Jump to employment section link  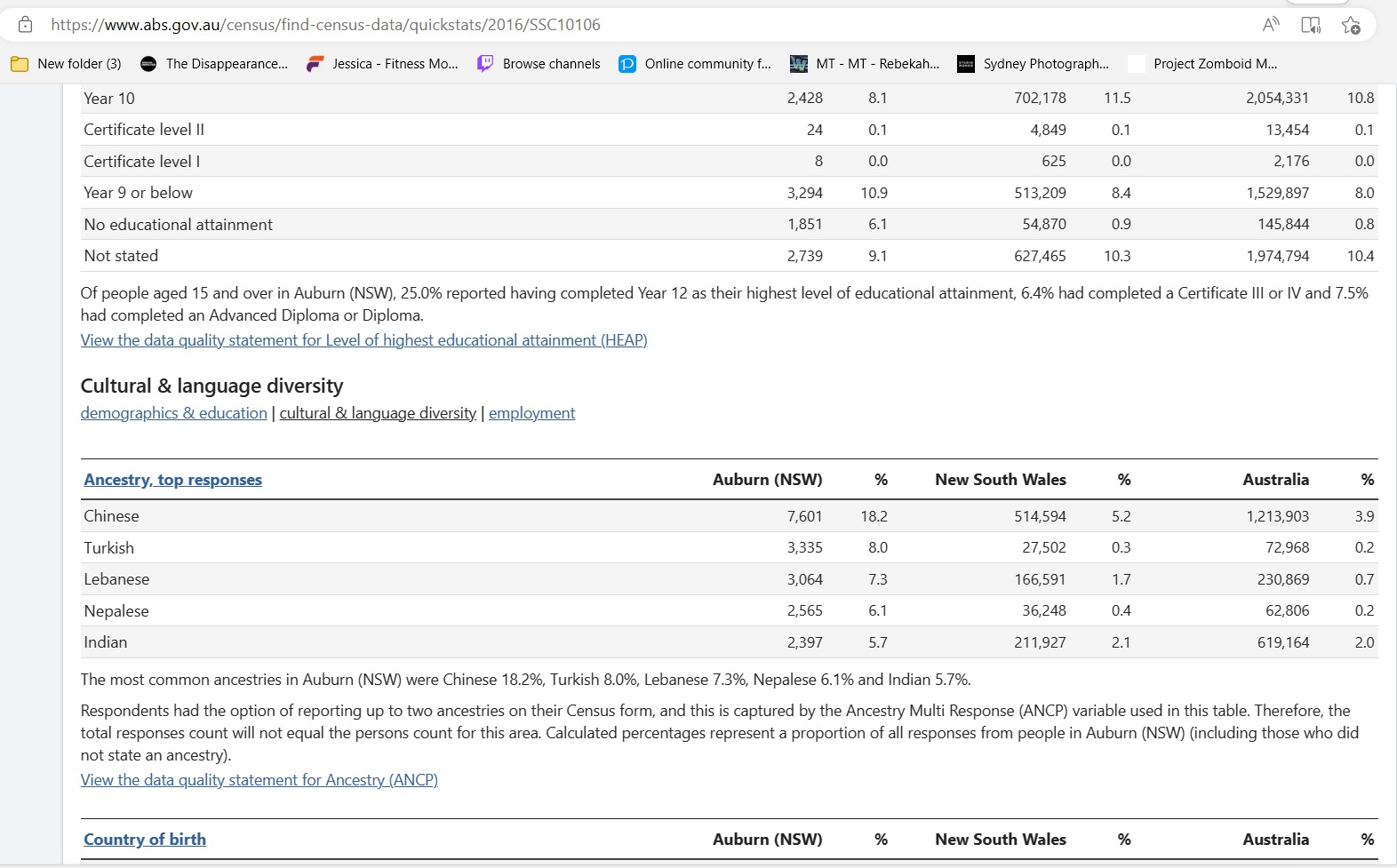[531, 413]
